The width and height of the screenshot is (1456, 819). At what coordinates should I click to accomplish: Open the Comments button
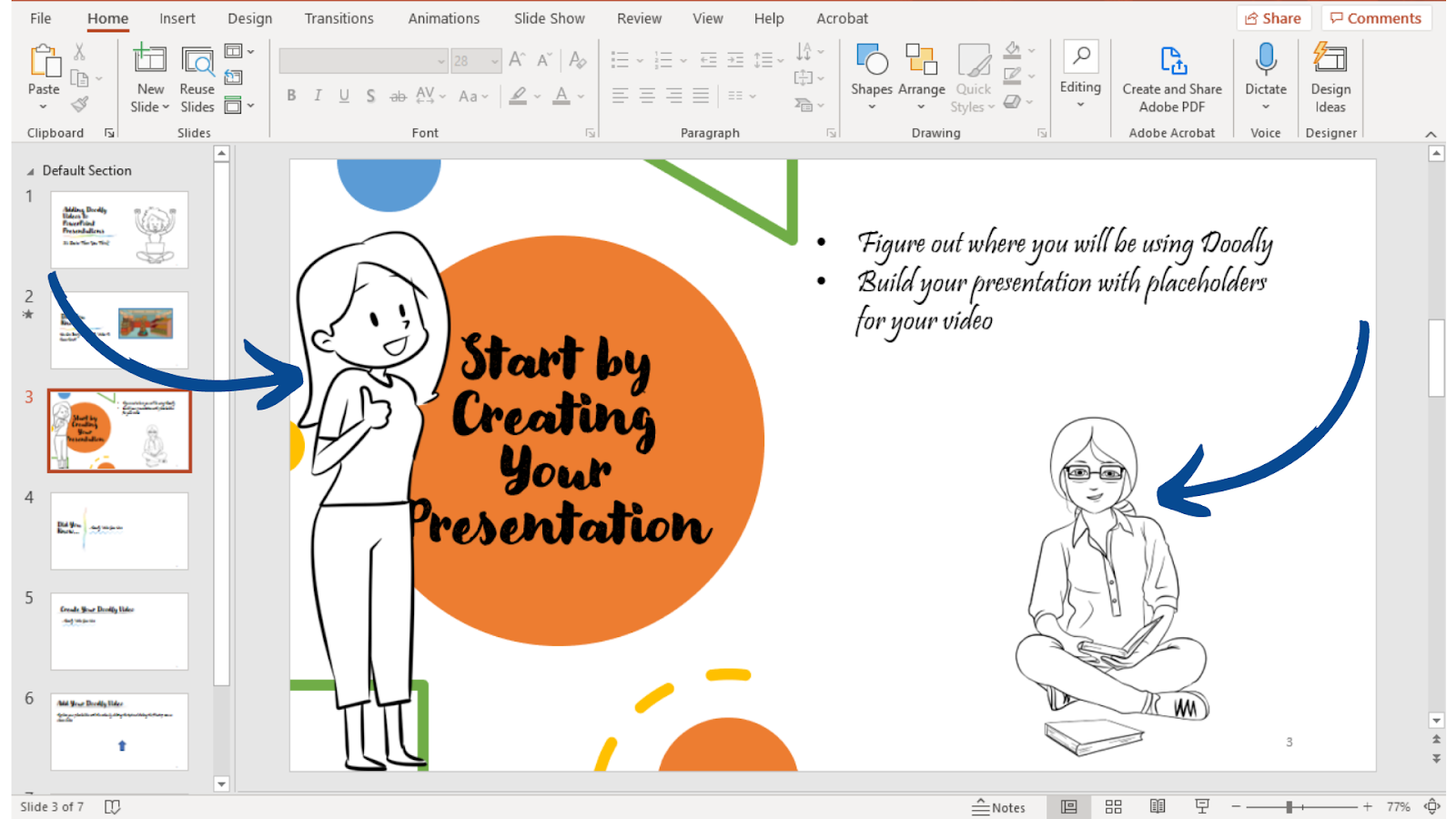coord(1376,18)
